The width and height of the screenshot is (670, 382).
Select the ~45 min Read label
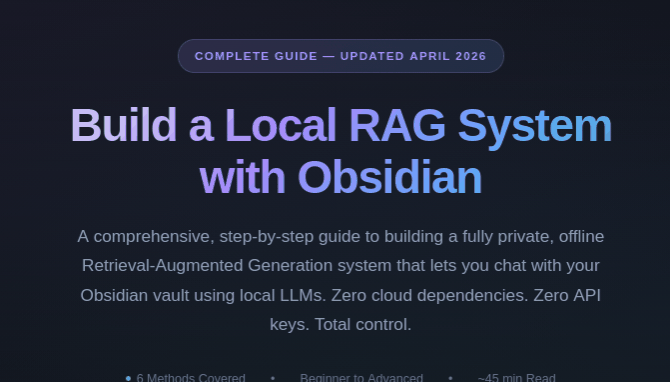[x=517, y=378]
